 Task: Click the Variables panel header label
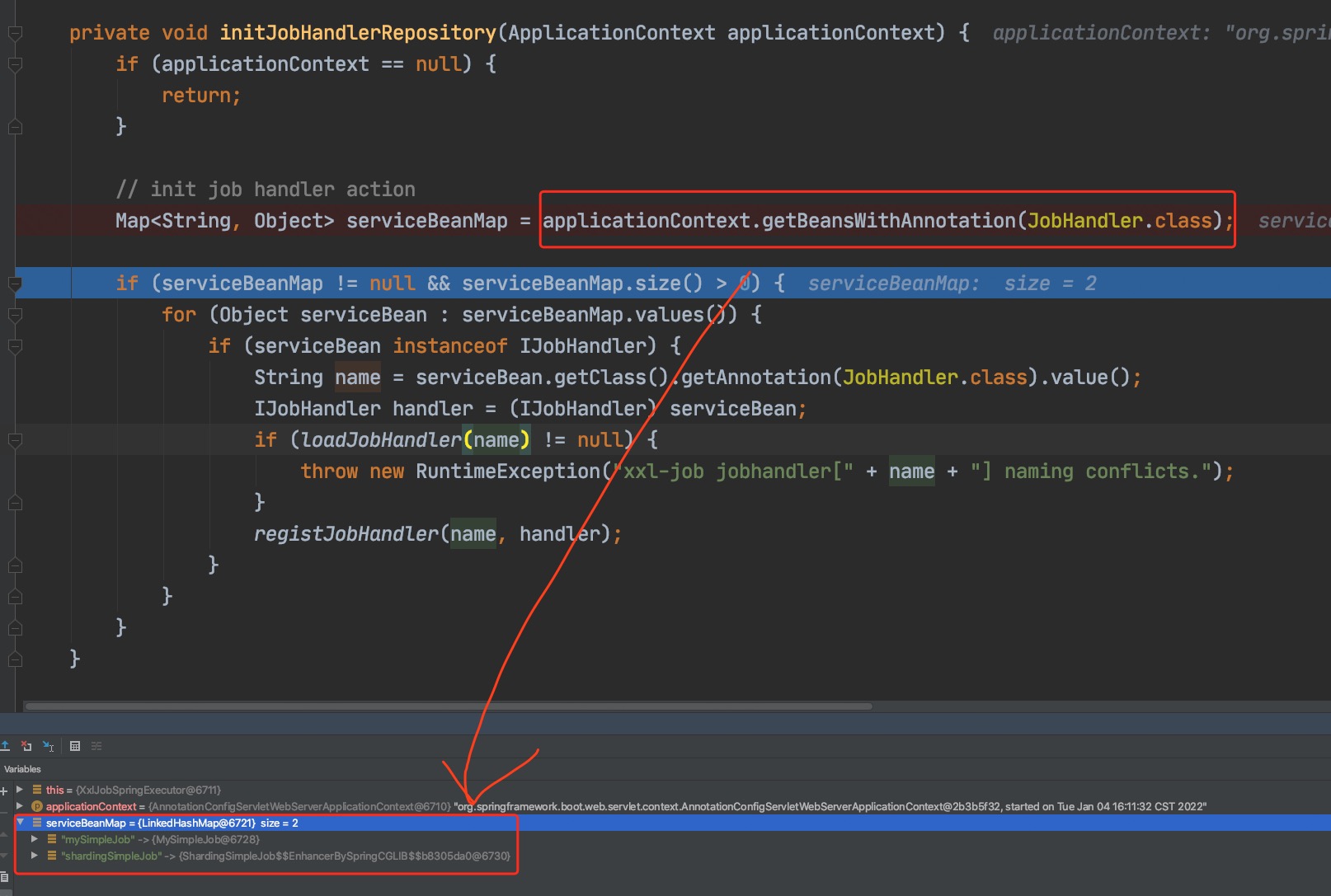[22, 769]
